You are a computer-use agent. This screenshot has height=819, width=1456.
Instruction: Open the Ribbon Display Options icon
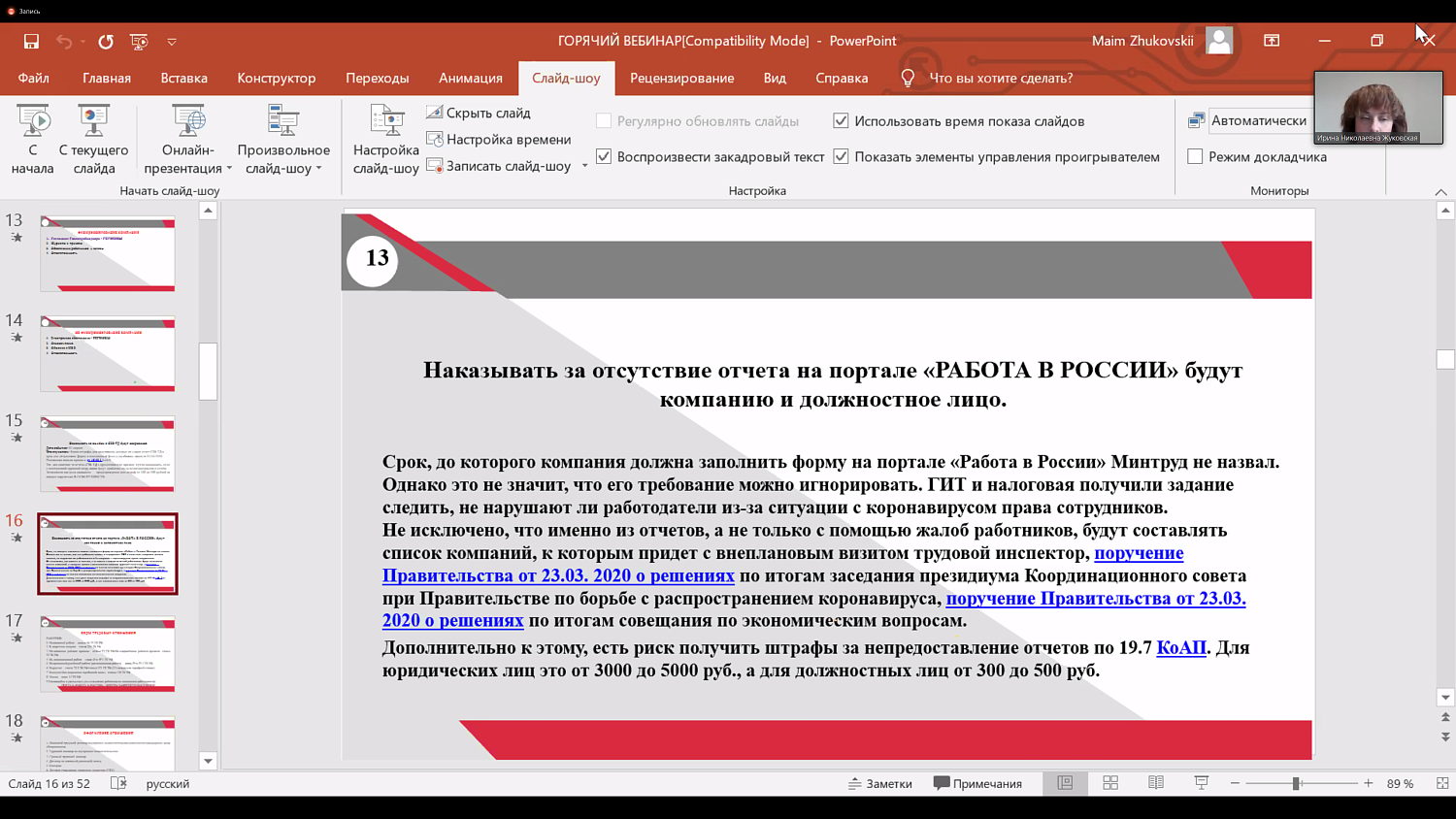pyautogui.click(x=1272, y=41)
